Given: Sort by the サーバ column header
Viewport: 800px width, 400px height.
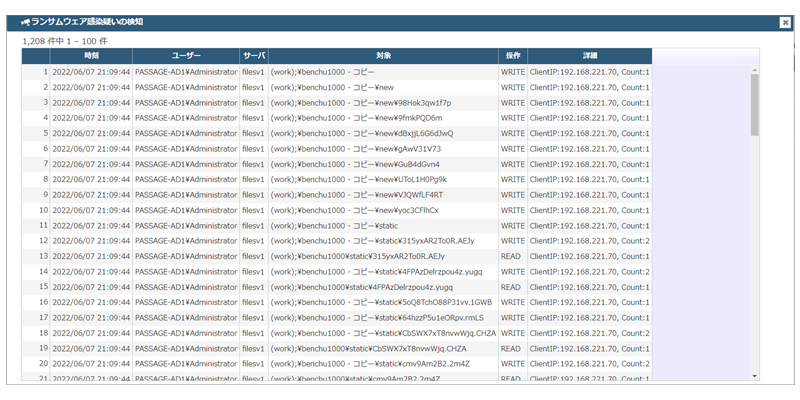Looking at the screenshot, I should tap(254, 56).
